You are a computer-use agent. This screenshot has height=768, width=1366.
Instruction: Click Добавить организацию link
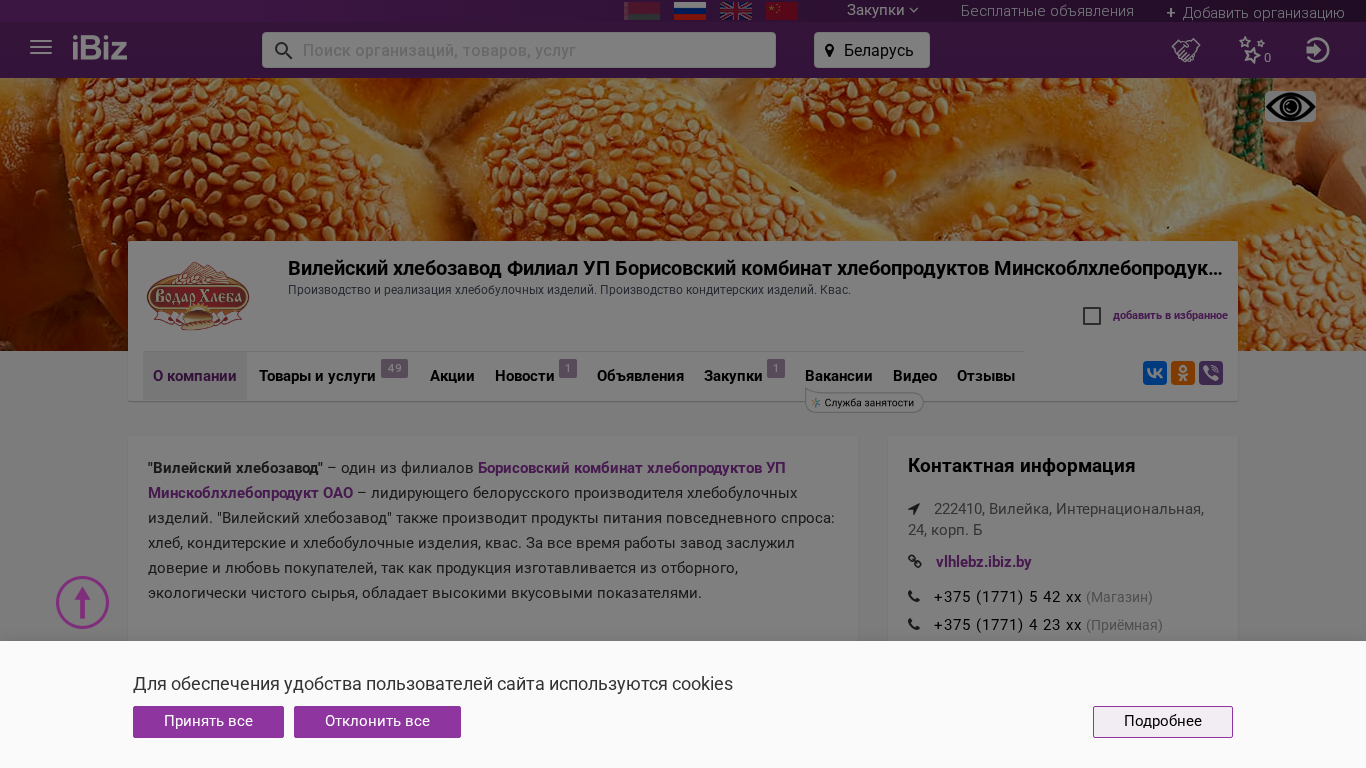(x=1255, y=13)
